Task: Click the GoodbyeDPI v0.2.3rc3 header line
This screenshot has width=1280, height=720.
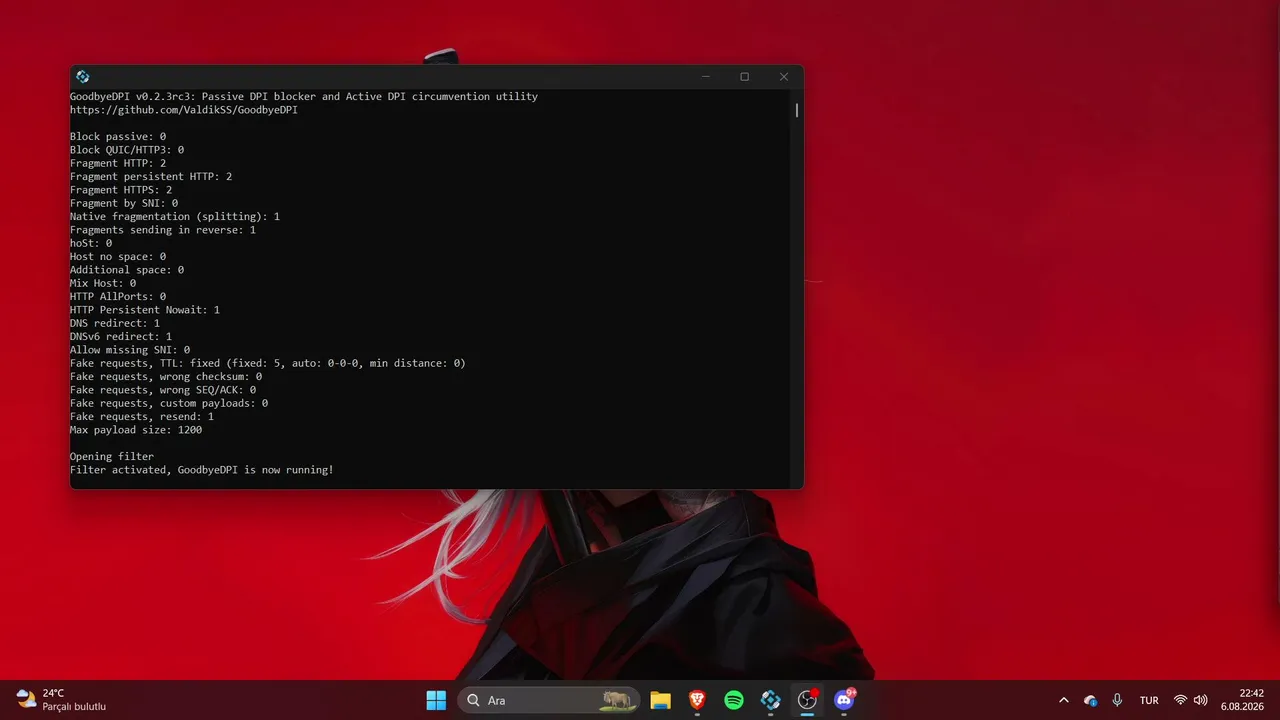Action: [x=304, y=97]
